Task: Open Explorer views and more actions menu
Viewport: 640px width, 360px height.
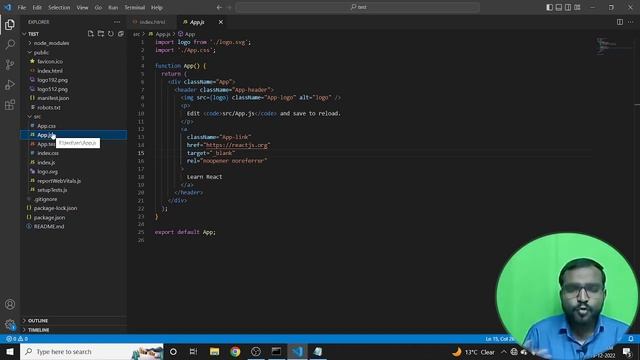Action: 117,22
